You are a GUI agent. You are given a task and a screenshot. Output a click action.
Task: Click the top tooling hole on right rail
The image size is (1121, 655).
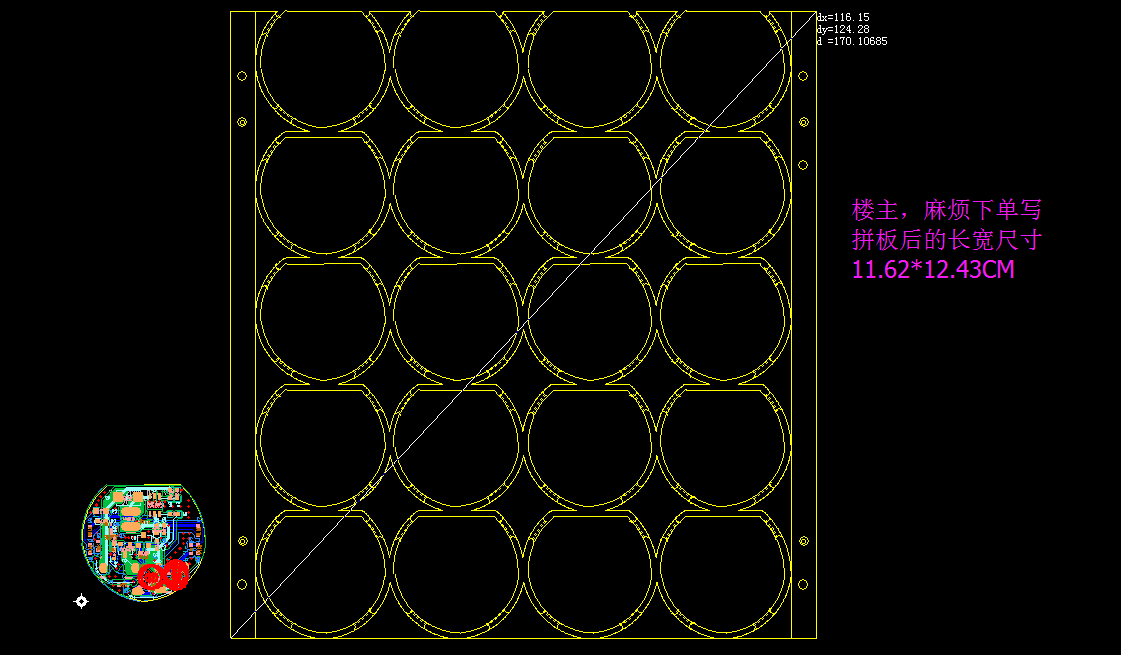click(x=803, y=75)
